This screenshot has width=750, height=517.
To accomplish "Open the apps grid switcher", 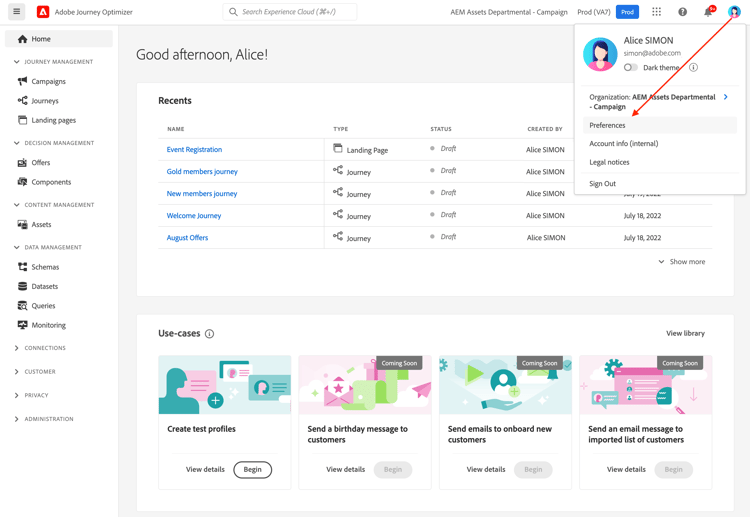I will [656, 12].
